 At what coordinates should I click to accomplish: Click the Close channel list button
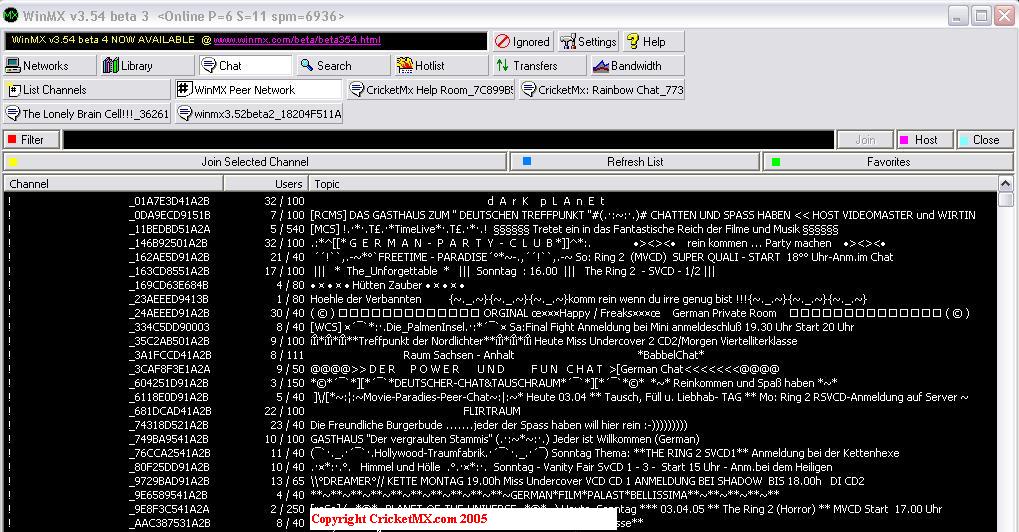point(985,140)
